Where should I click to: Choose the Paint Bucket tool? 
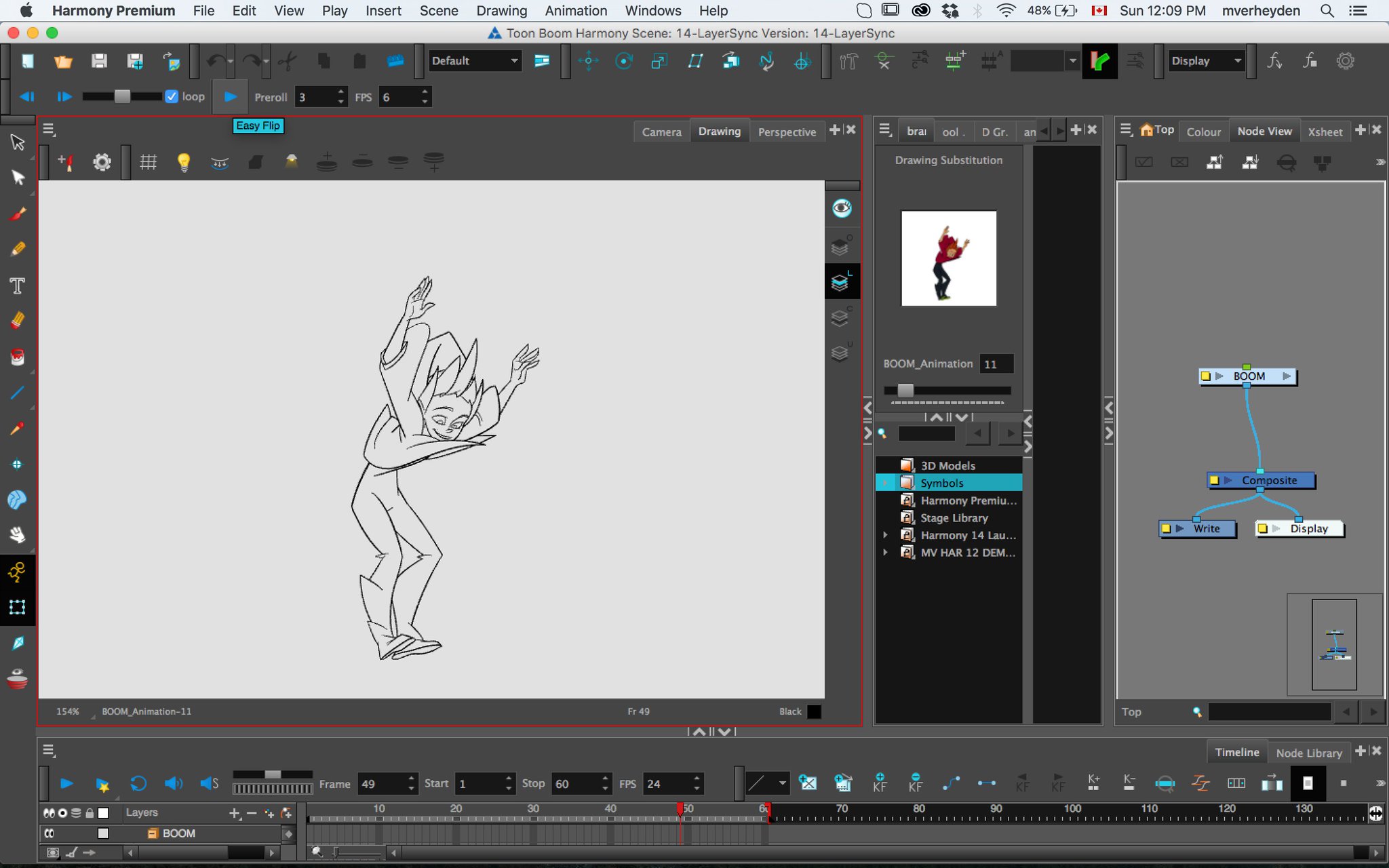[x=18, y=357]
